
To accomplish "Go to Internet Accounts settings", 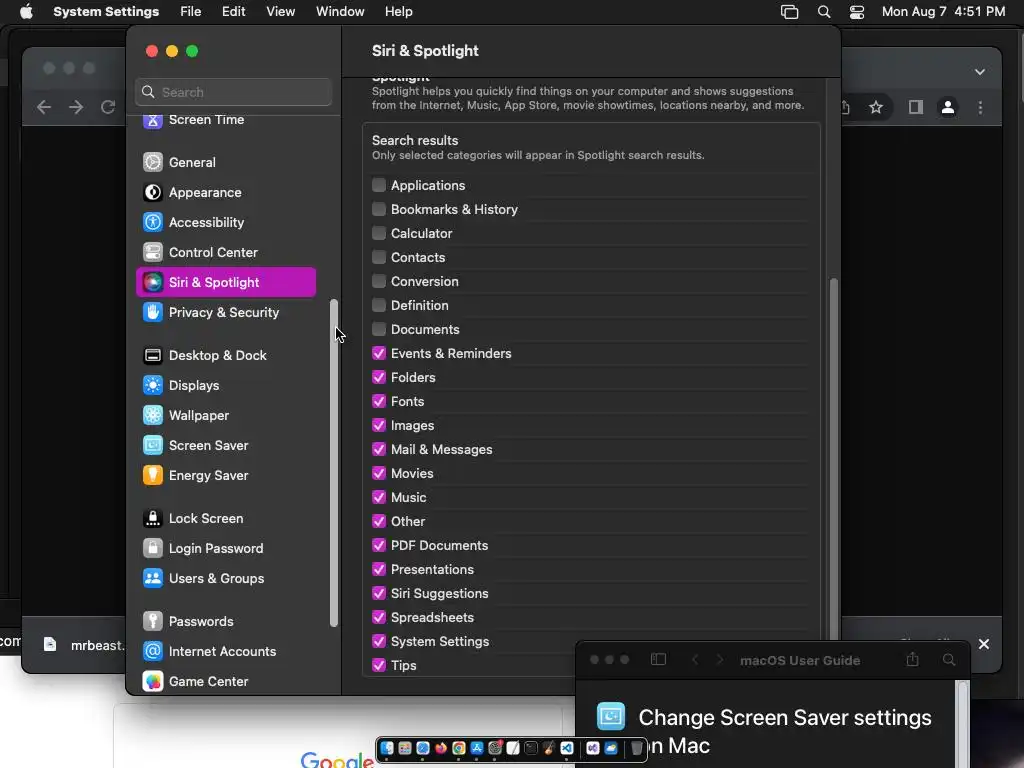I will tap(225, 652).
